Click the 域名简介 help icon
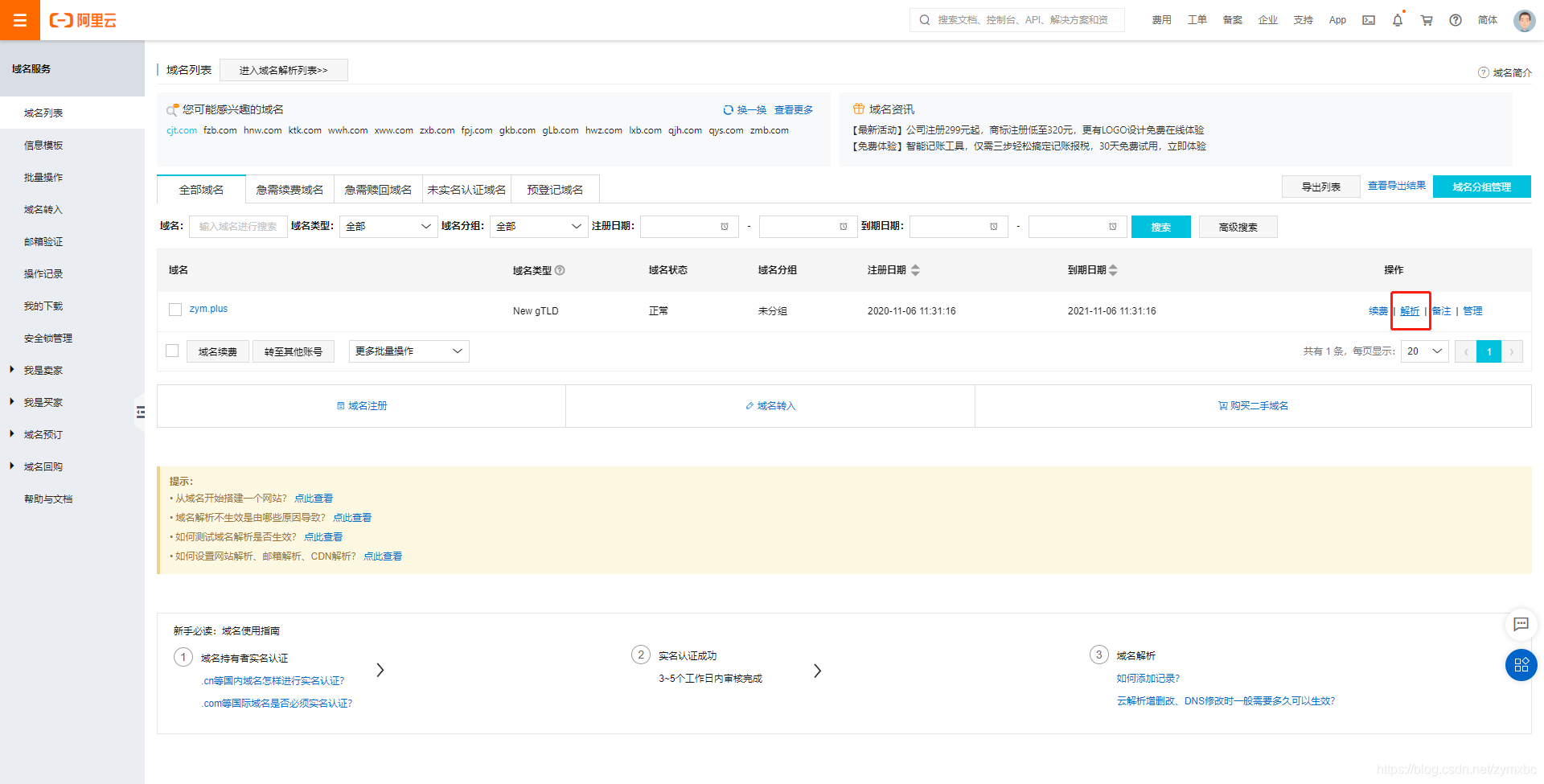 (x=1483, y=72)
